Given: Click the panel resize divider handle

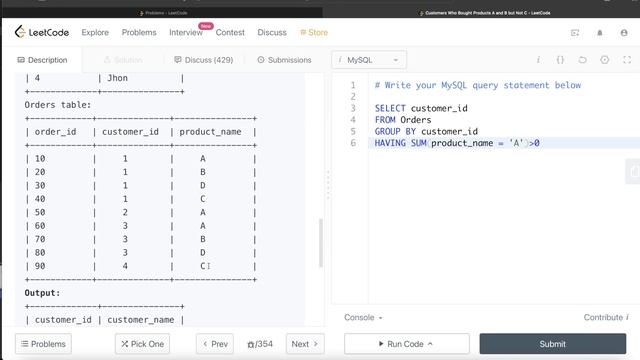Looking at the screenshot, I should [x=328, y=185].
